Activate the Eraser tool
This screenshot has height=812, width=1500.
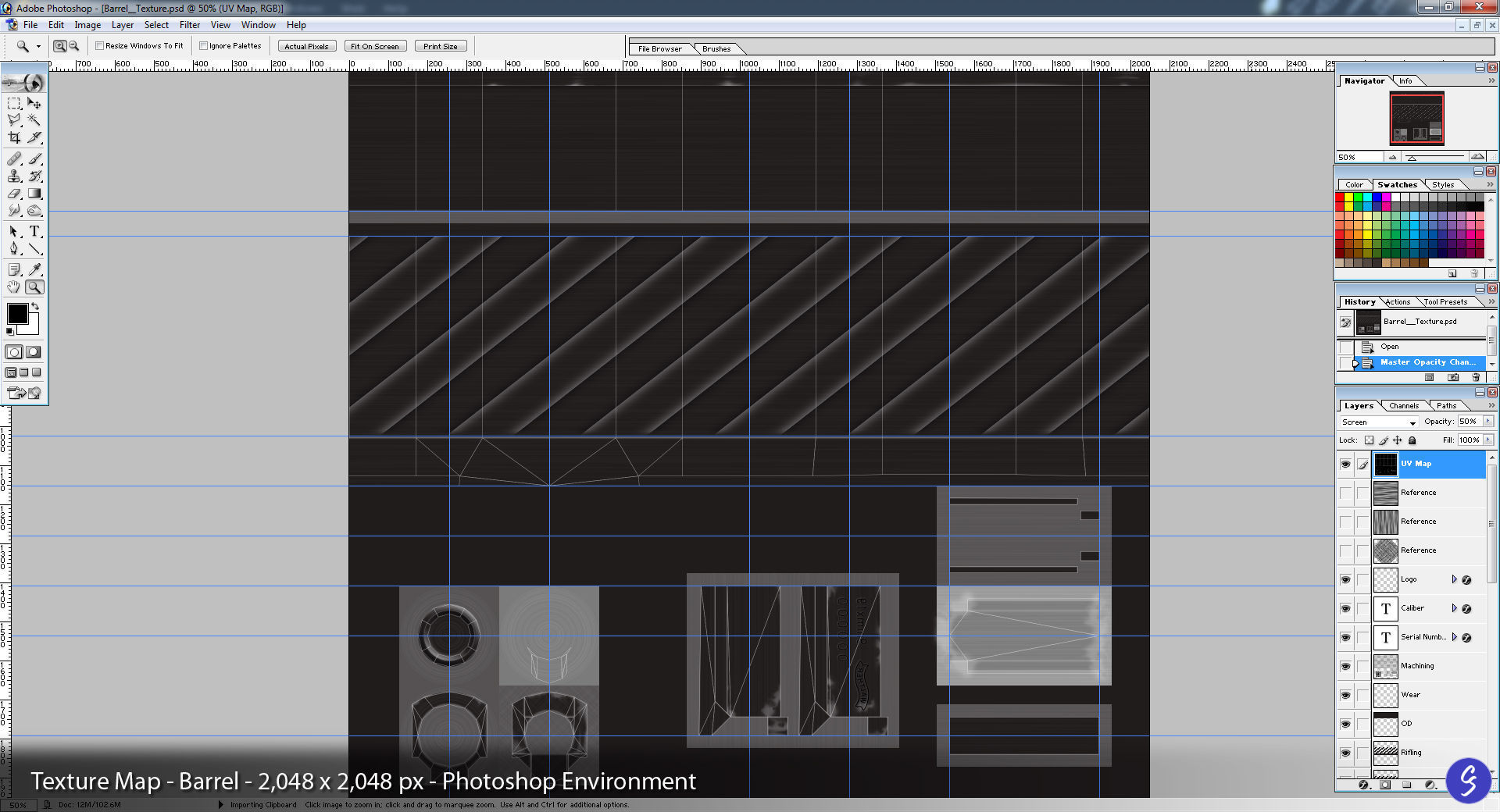click(14, 193)
